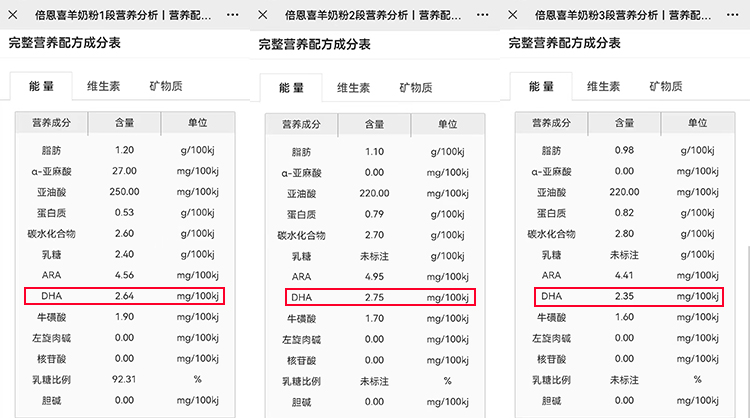Click the 乳糖比例 92.31 row
Viewport: 750px width, 418px height.
tap(124, 379)
